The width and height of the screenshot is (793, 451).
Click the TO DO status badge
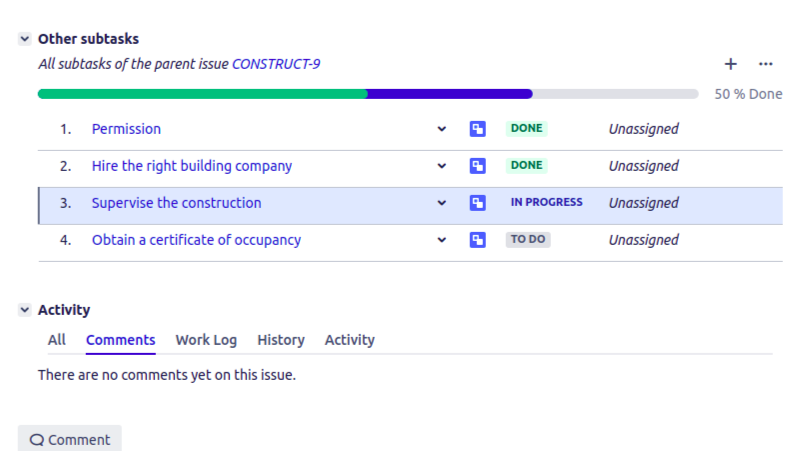[x=528, y=240]
